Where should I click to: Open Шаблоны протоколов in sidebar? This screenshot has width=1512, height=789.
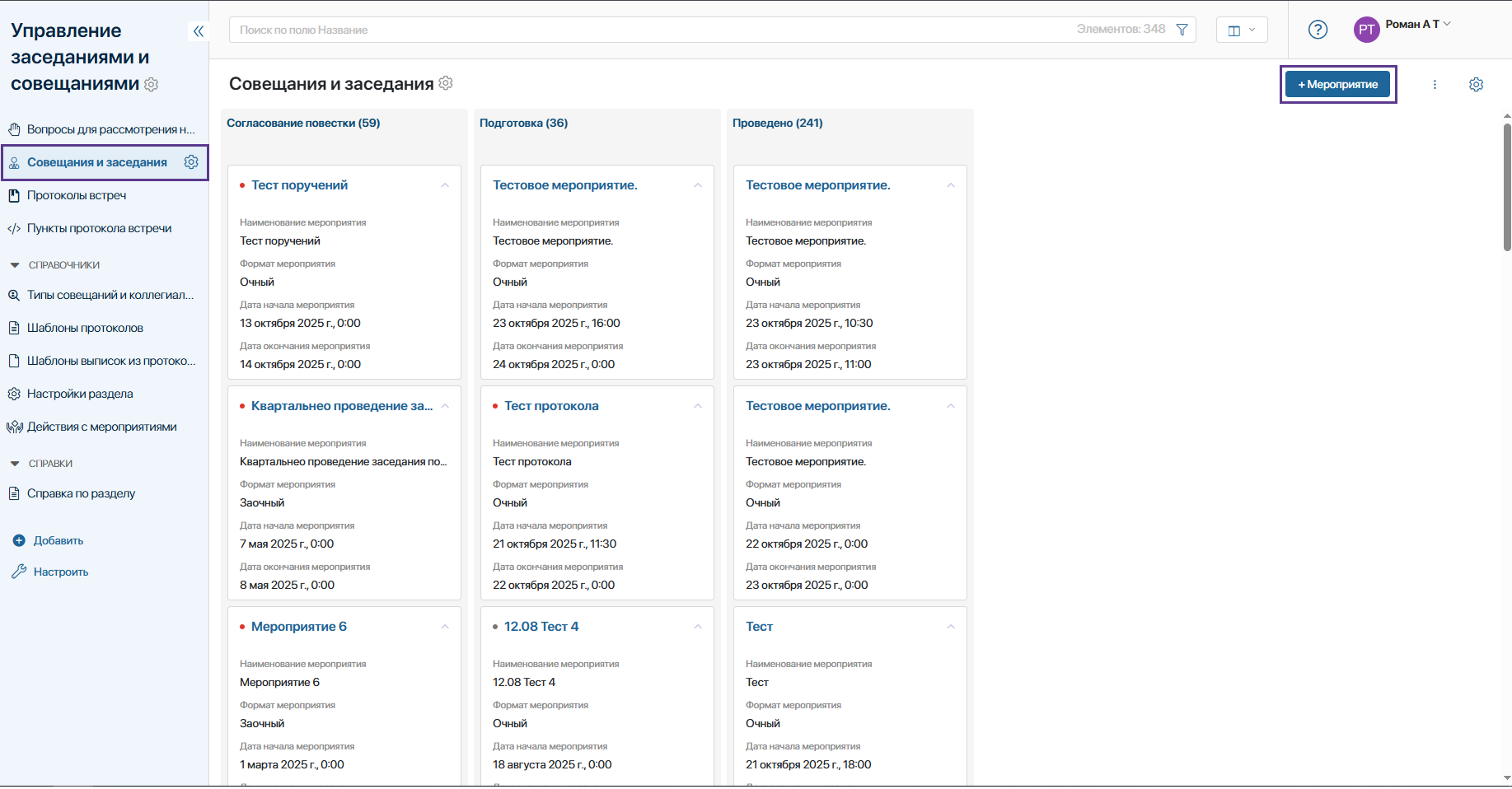85,328
